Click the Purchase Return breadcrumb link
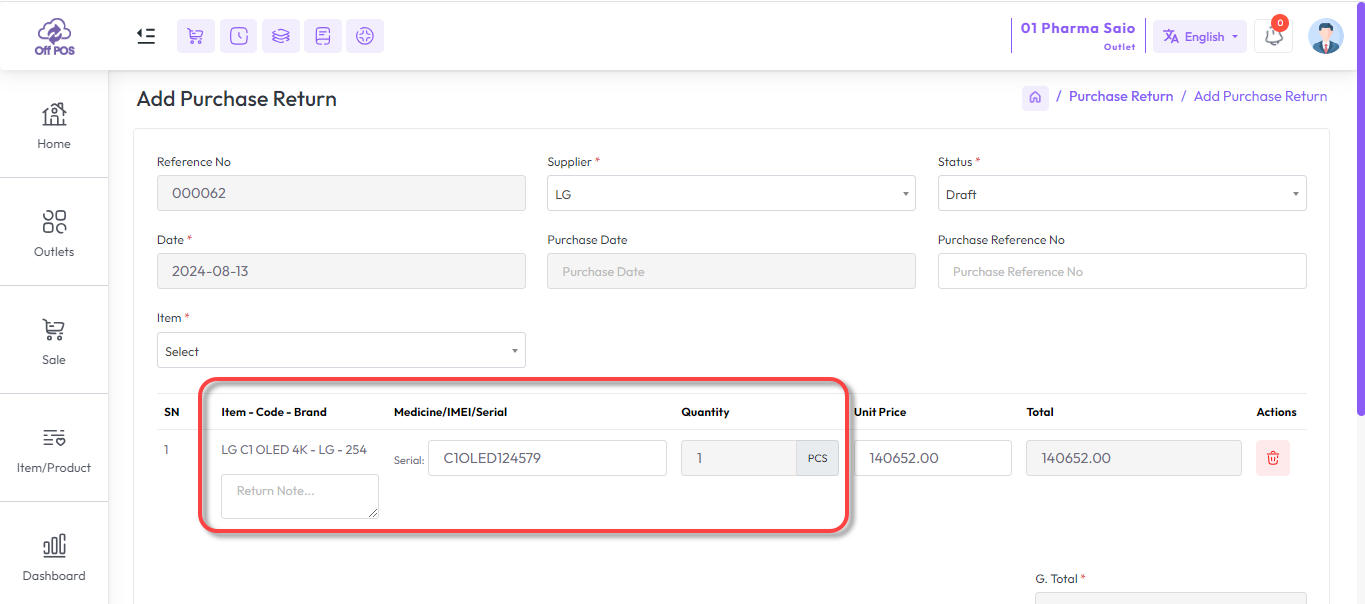 [1120, 97]
